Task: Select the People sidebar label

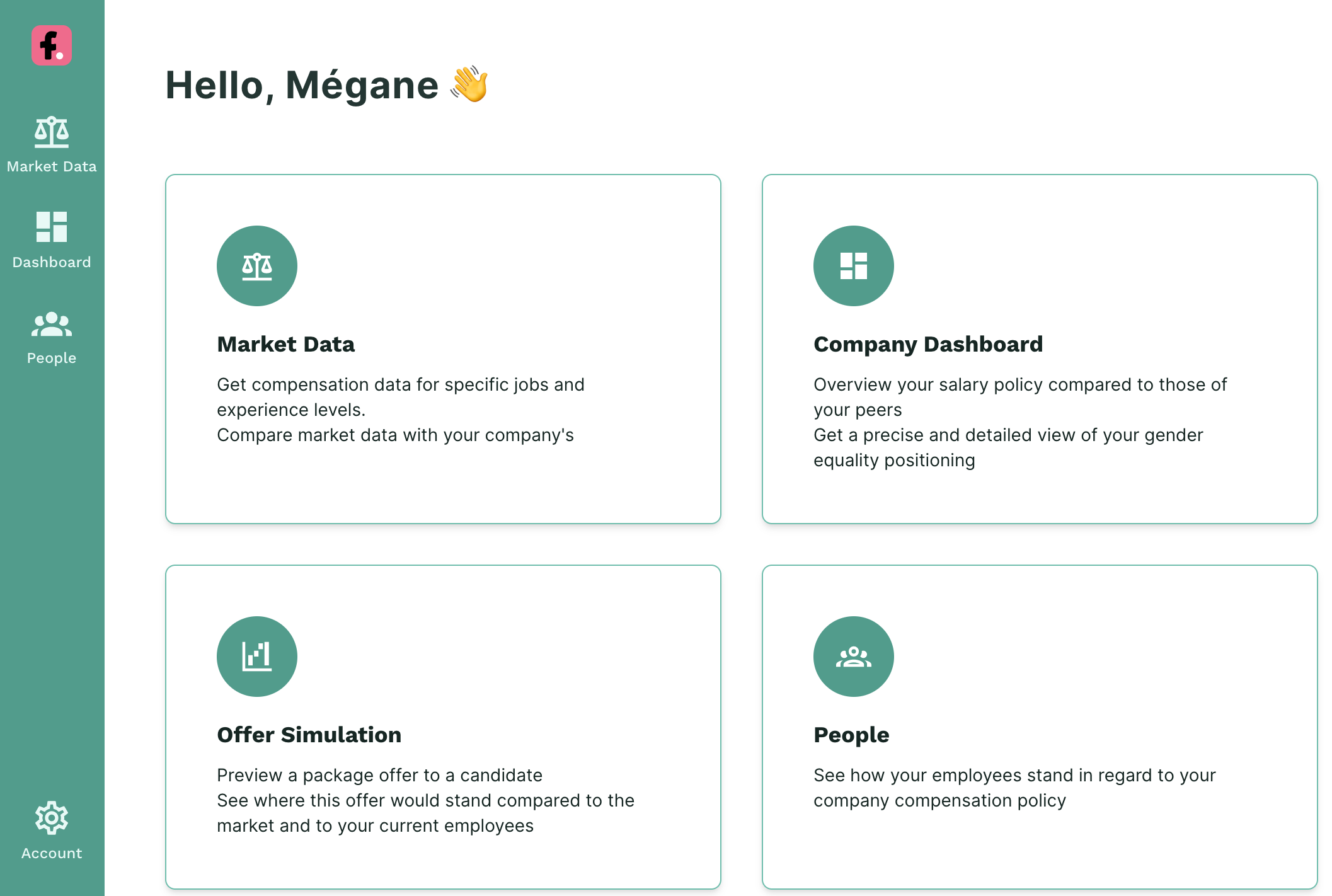Action: [x=52, y=358]
